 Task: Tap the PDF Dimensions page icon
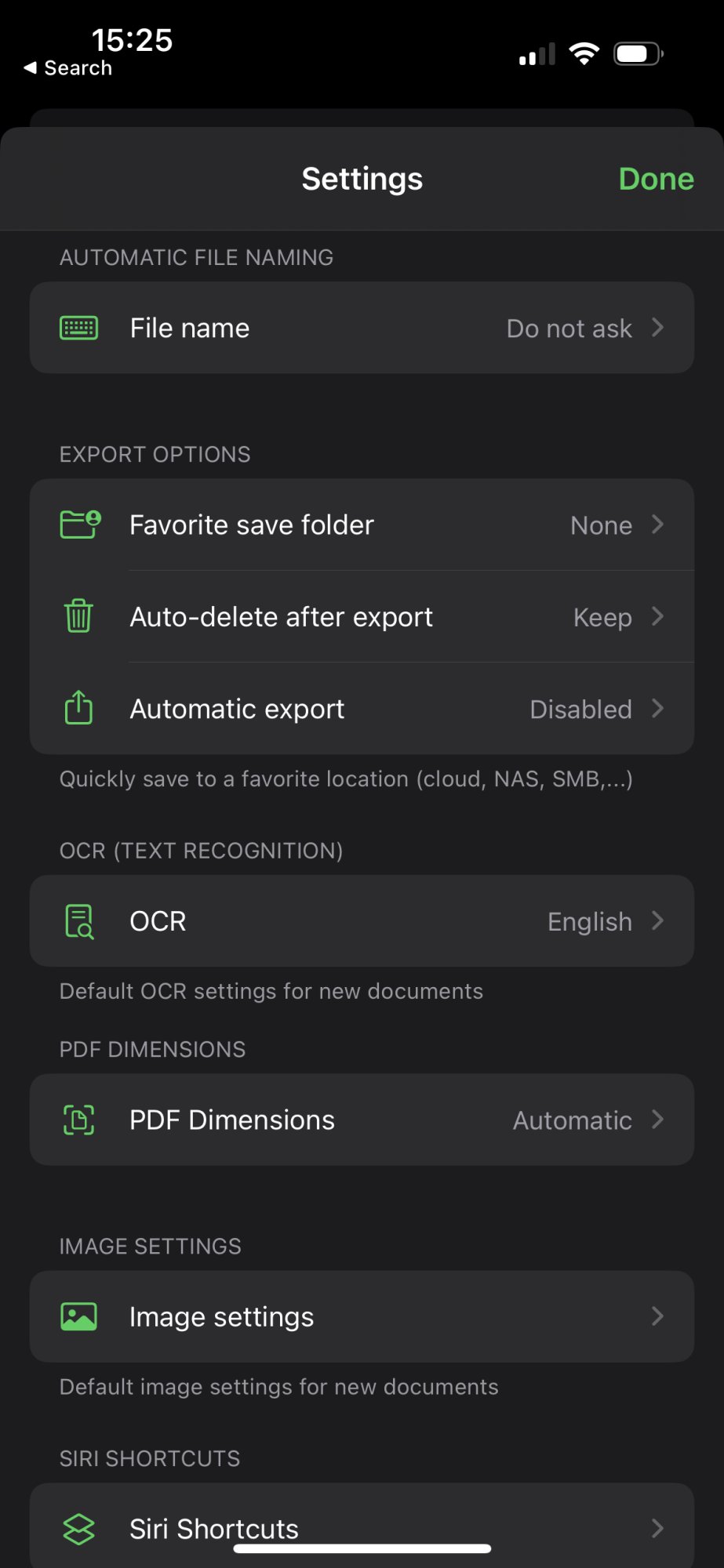pos(79,1120)
